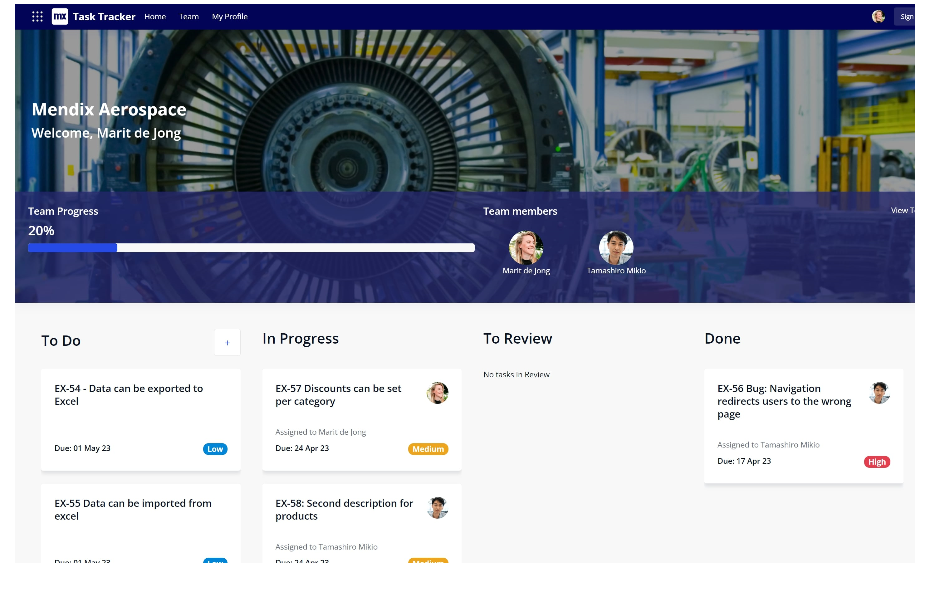Click the Team Progress bar
The height and width of the screenshot is (592, 946).
pos(250,246)
